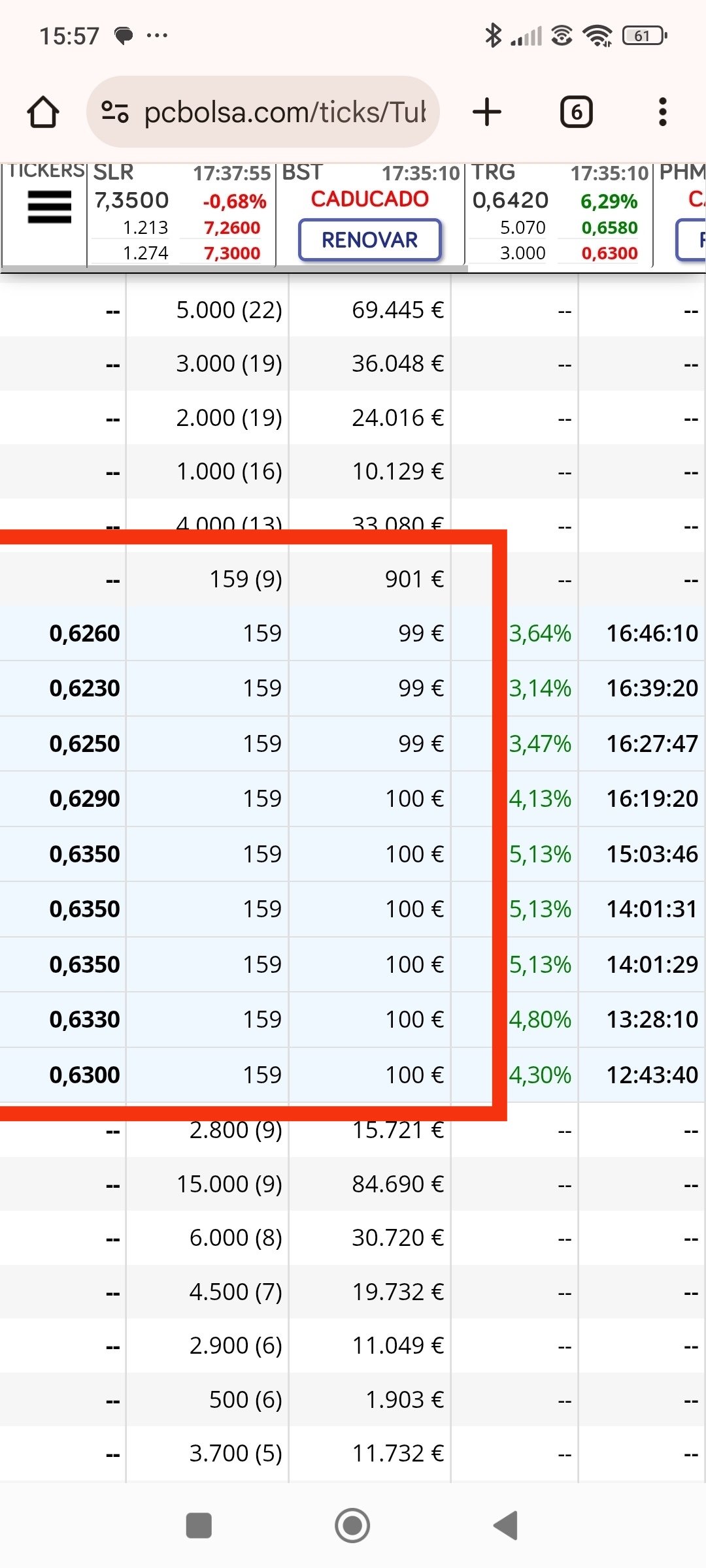The height and width of the screenshot is (1568, 706).
Task: Click TRG price 0,6420
Action: click(x=511, y=200)
